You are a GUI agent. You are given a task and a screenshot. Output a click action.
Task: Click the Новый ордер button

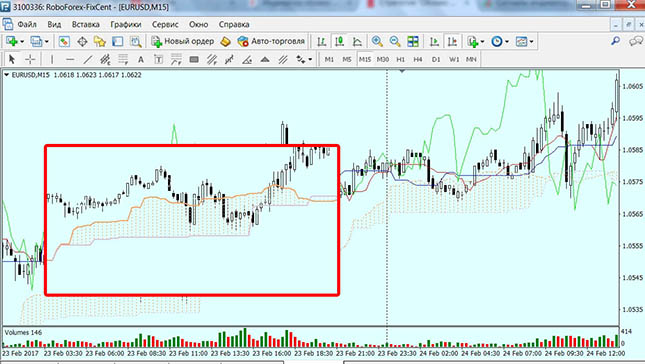[183, 42]
